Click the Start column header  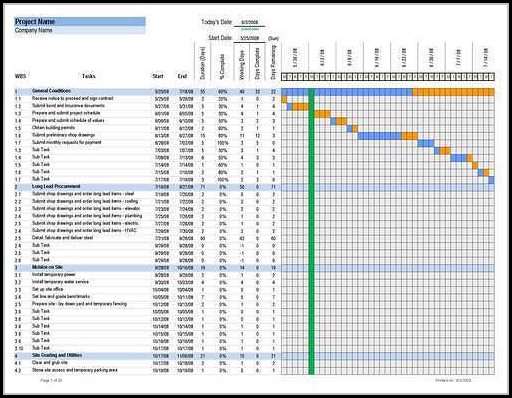(158, 76)
